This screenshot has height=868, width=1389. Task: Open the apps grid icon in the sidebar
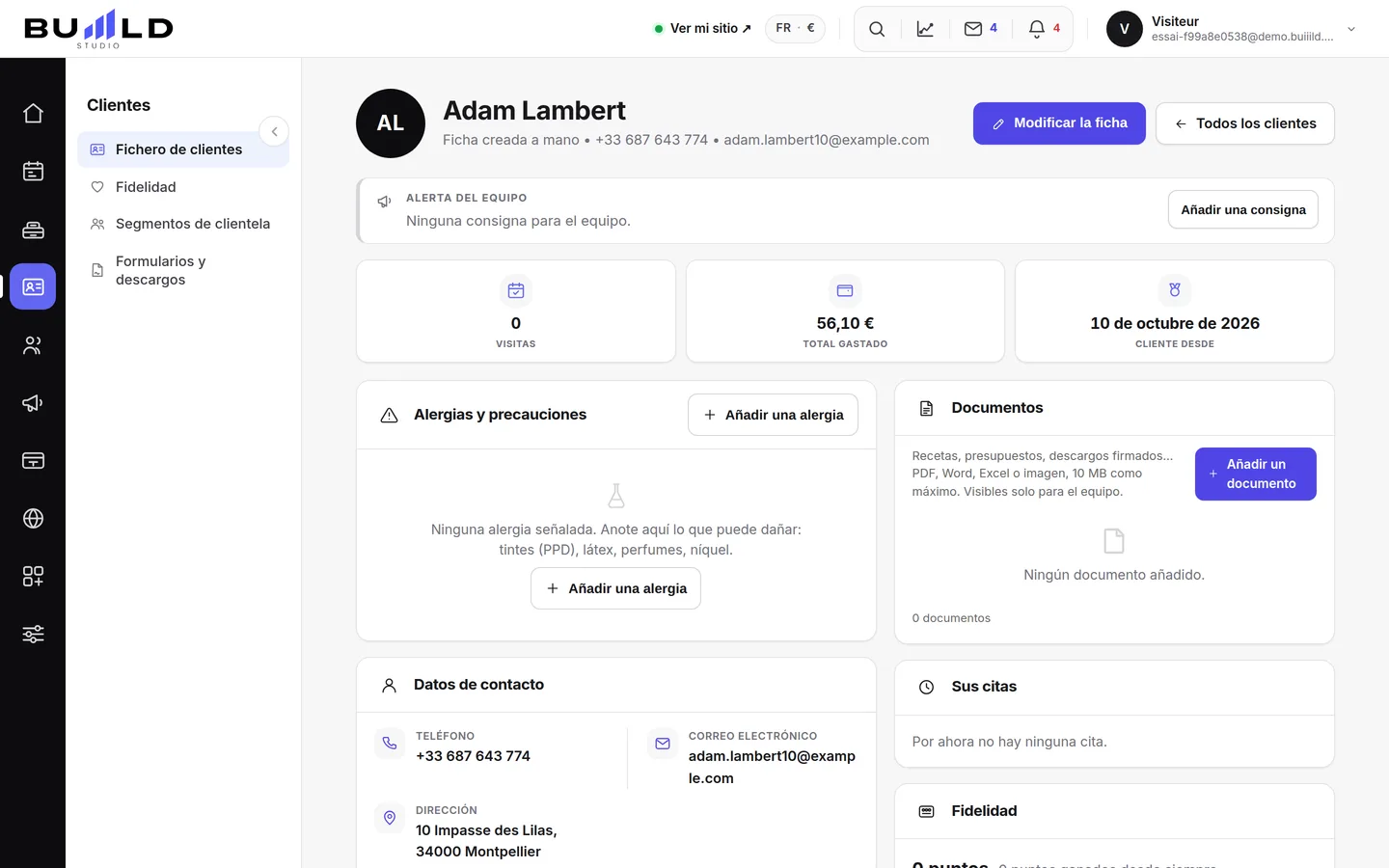(x=33, y=577)
